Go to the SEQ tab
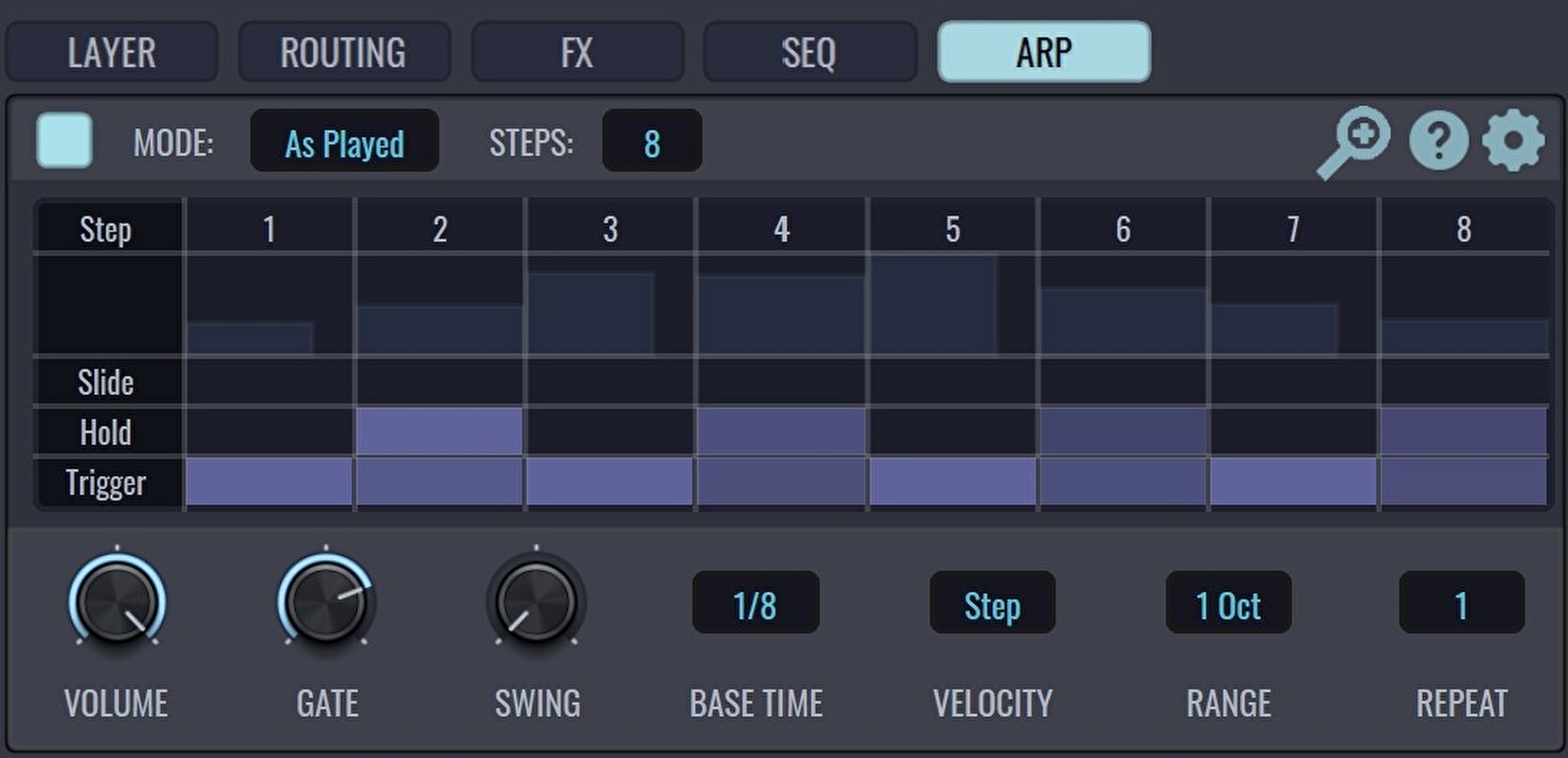Viewport: 1568px width, 758px height. [x=809, y=53]
